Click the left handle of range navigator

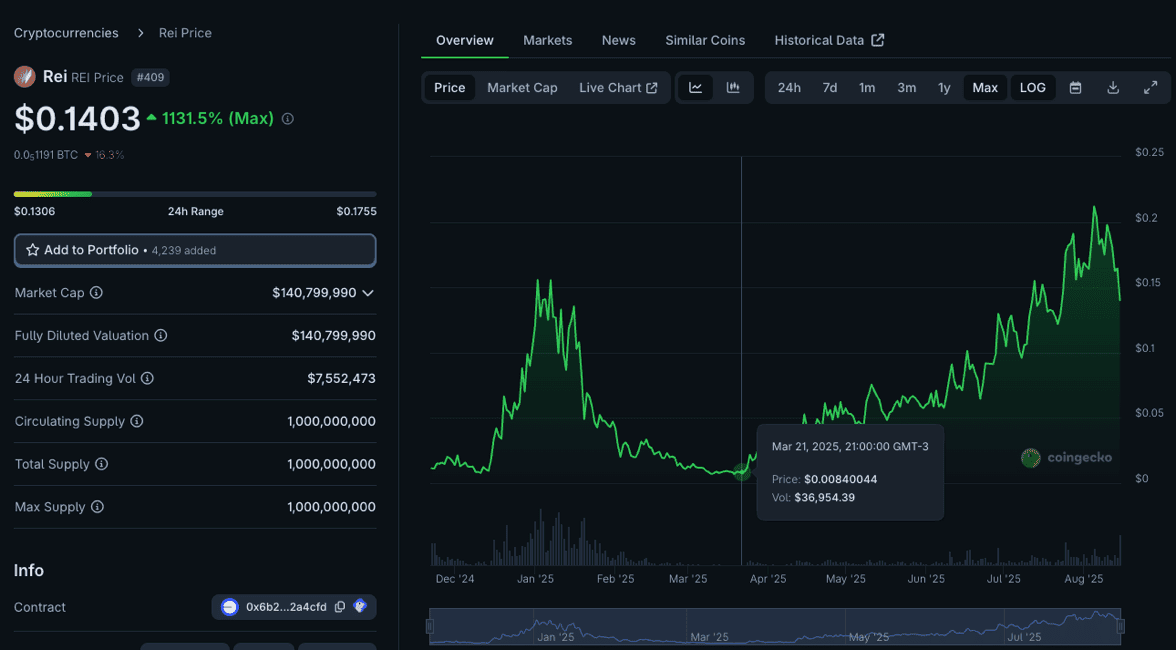click(430, 627)
